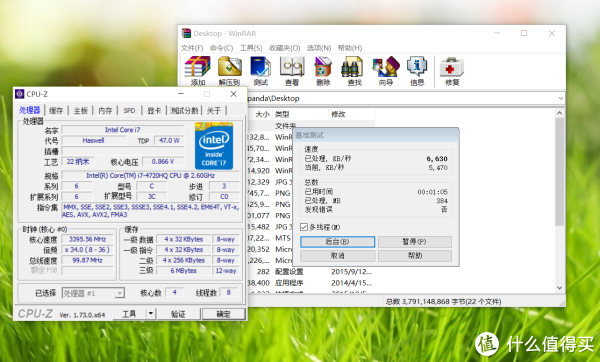Viewport: 600px width, 362px height.
Task: Click the 99.87 MHz bus speed value
Action: 88,260
